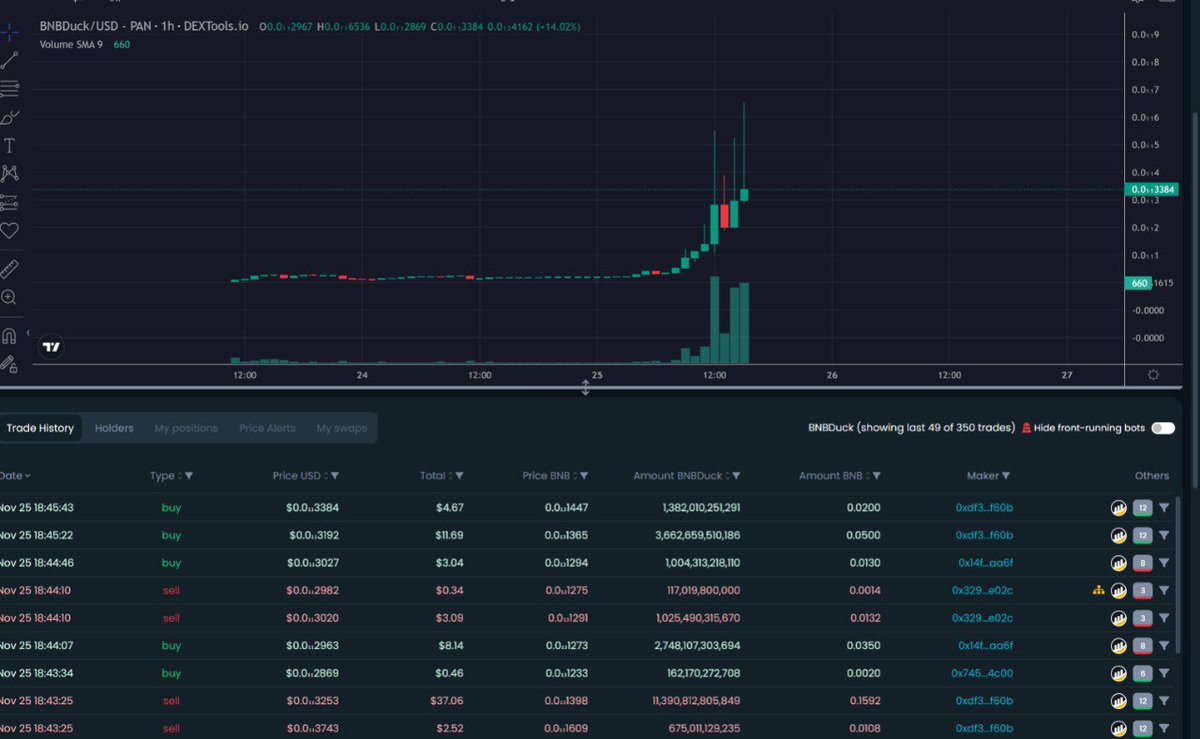Open the Amount BNB column filter
This screenshot has width=1200, height=739.
(876, 476)
